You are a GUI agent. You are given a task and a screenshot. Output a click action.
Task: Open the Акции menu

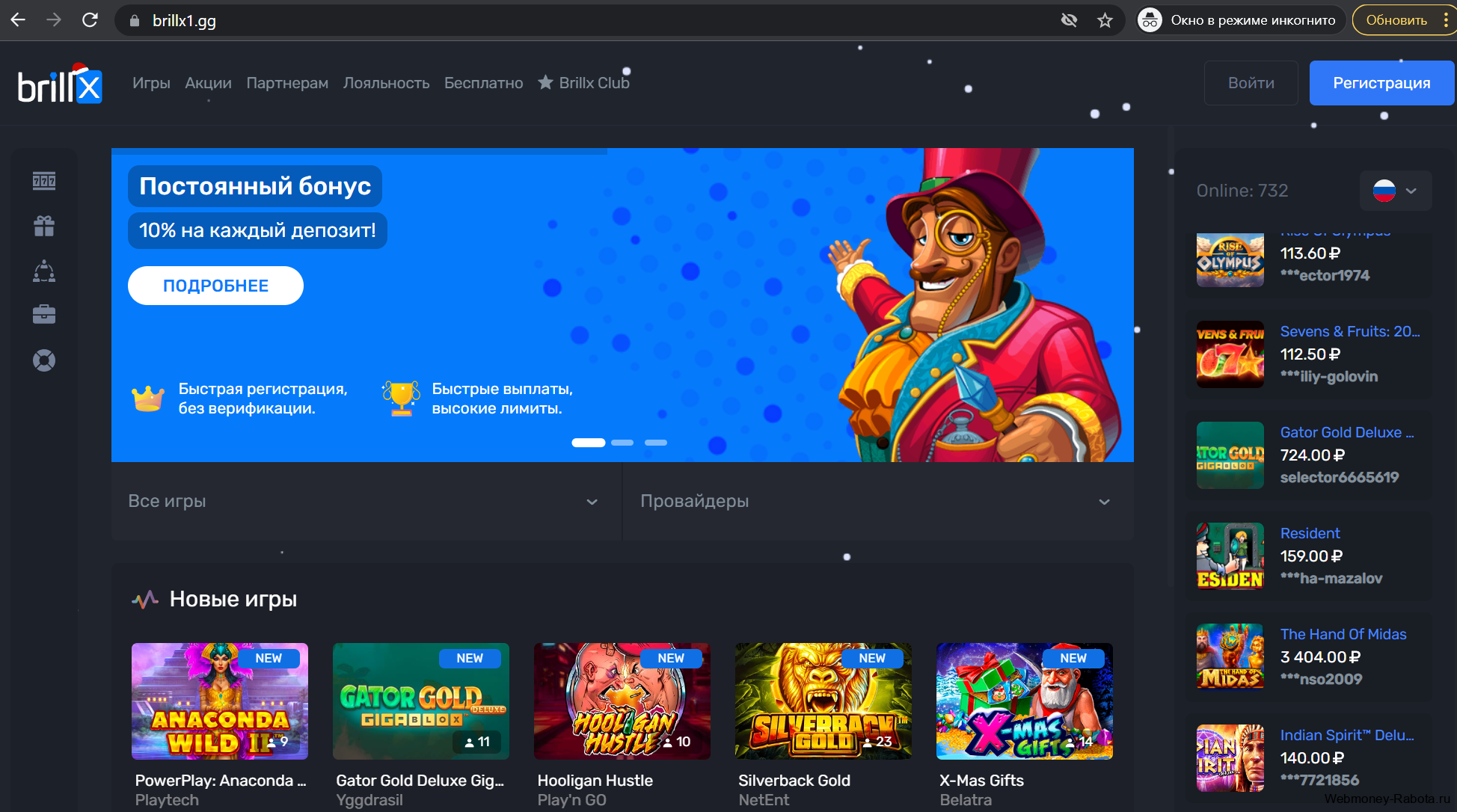pyautogui.click(x=208, y=83)
